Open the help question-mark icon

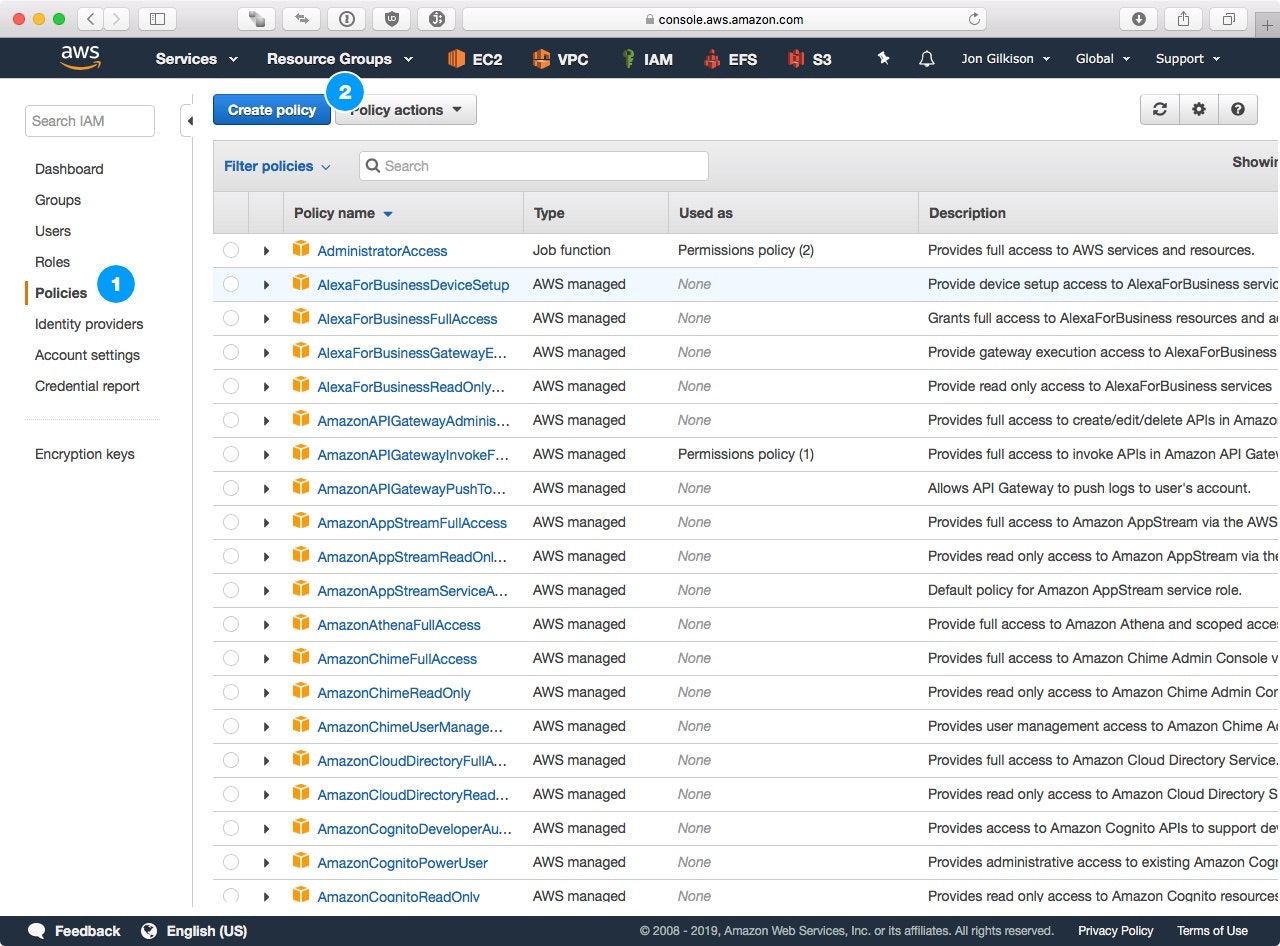[x=1238, y=110]
